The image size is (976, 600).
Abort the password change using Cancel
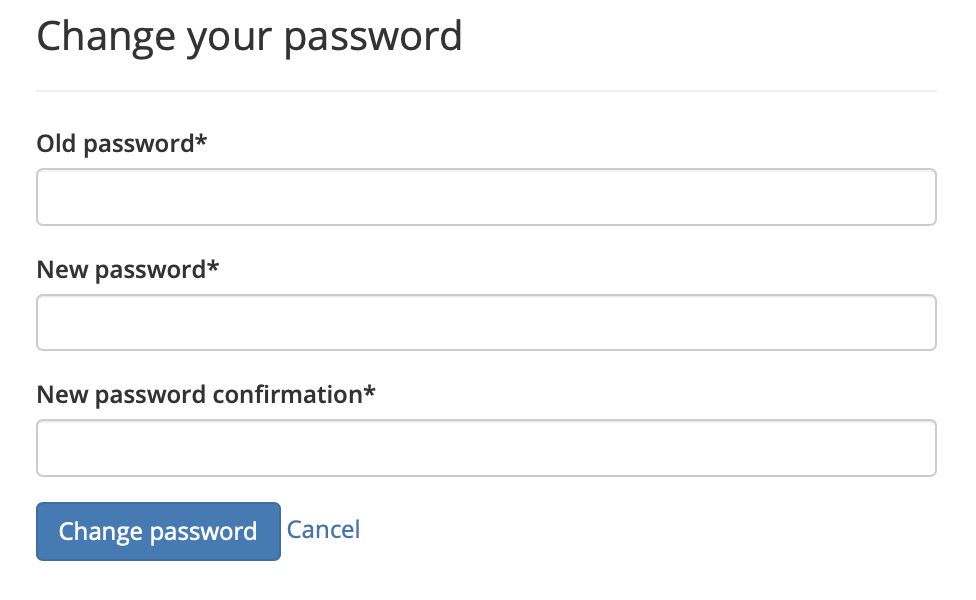pos(323,529)
